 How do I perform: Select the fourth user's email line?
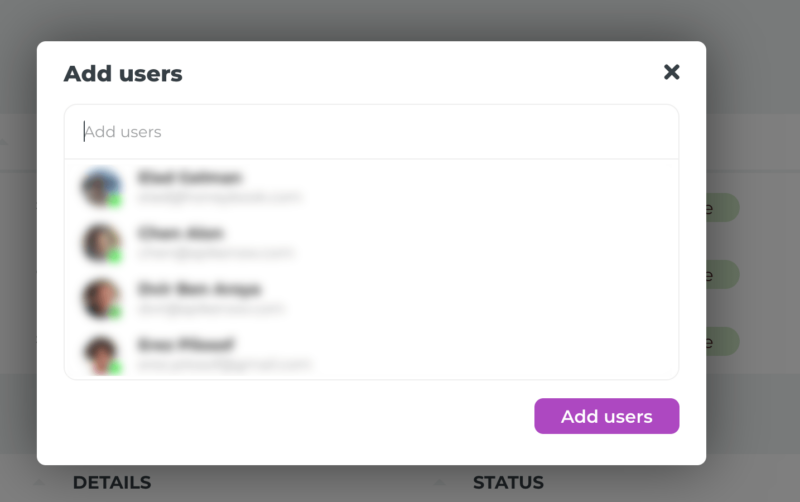tap(224, 364)
